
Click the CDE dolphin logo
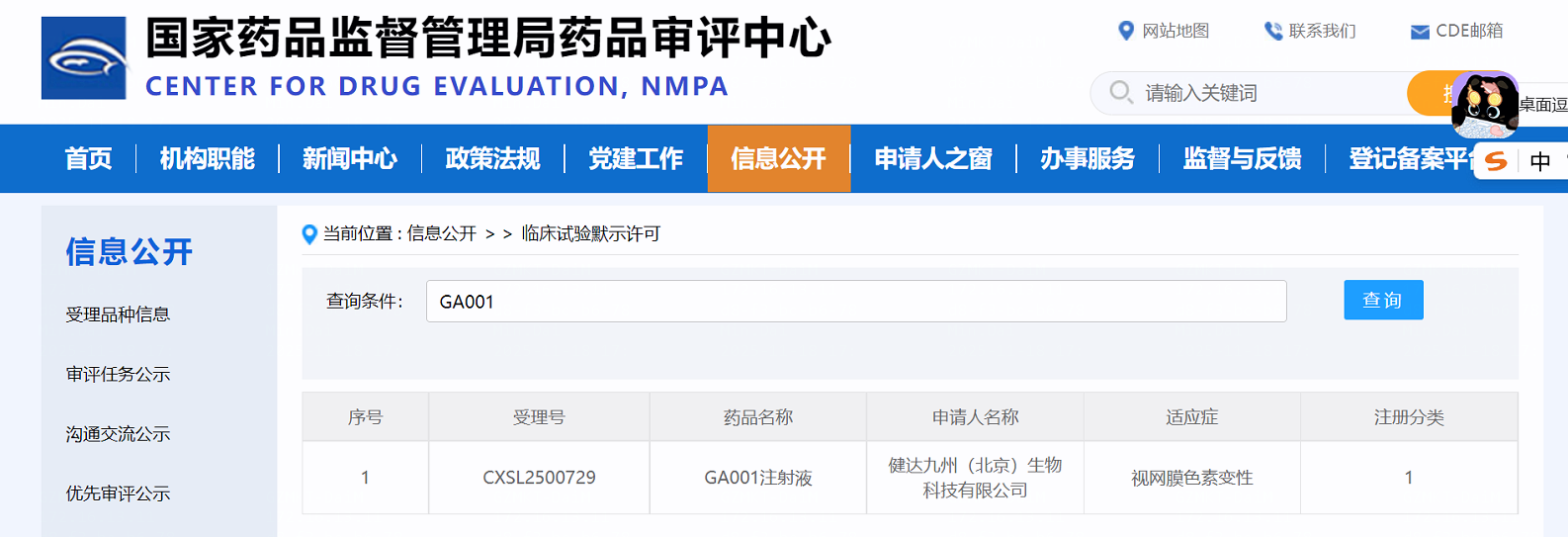click(84, 58)
